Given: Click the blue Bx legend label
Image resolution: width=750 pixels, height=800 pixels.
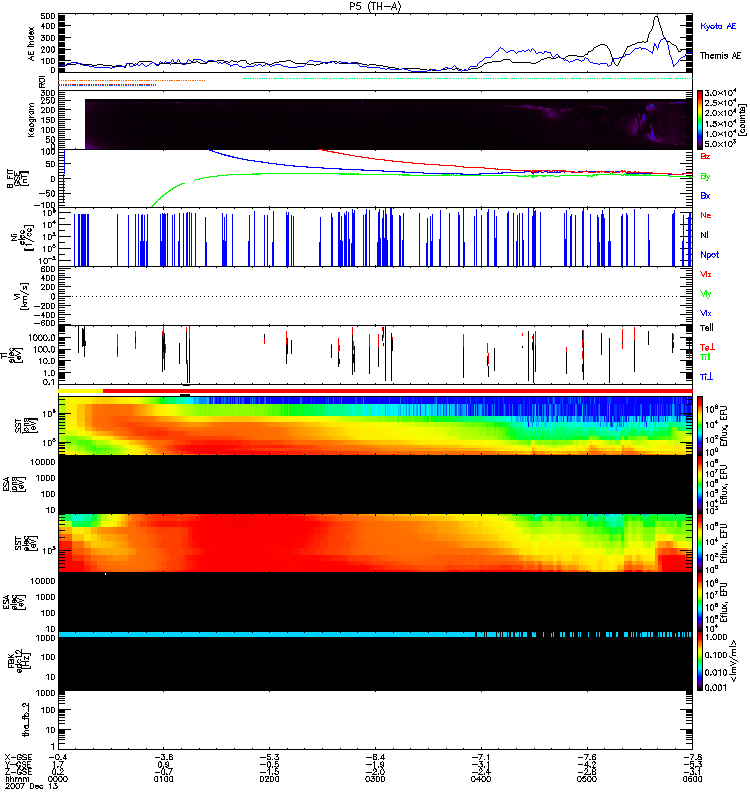Looking at the screenshot, I should pyautogui.click(x=705, y=195).
